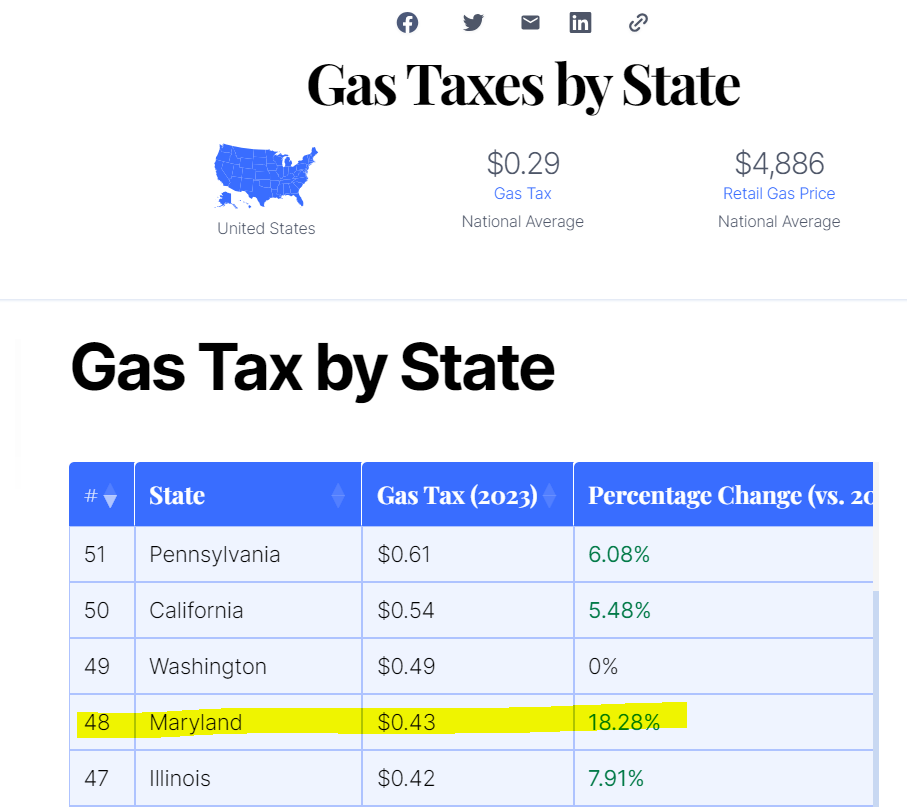Open the Retail Gas Price link
This screenshot has width=907, height=807.
coord(779,193)
